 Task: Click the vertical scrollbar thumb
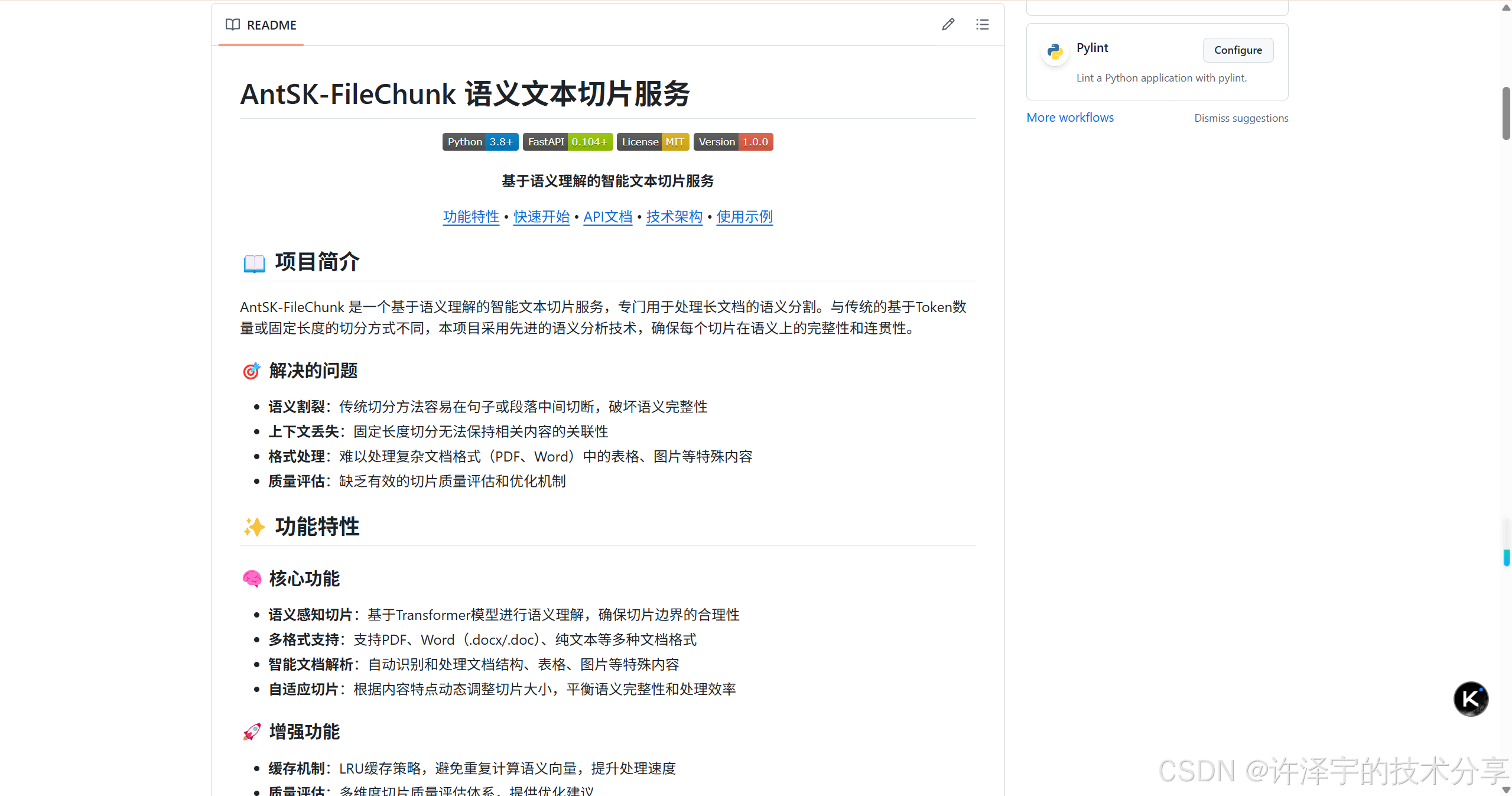pyautogui.click(x=1506, y=113)
